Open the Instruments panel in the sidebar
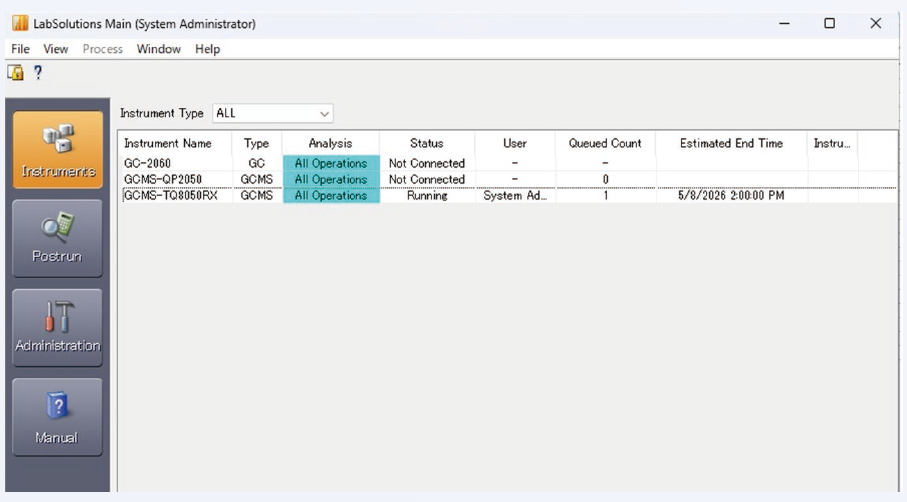This screenshot has width=907, height=502. [x=58, y=150]
